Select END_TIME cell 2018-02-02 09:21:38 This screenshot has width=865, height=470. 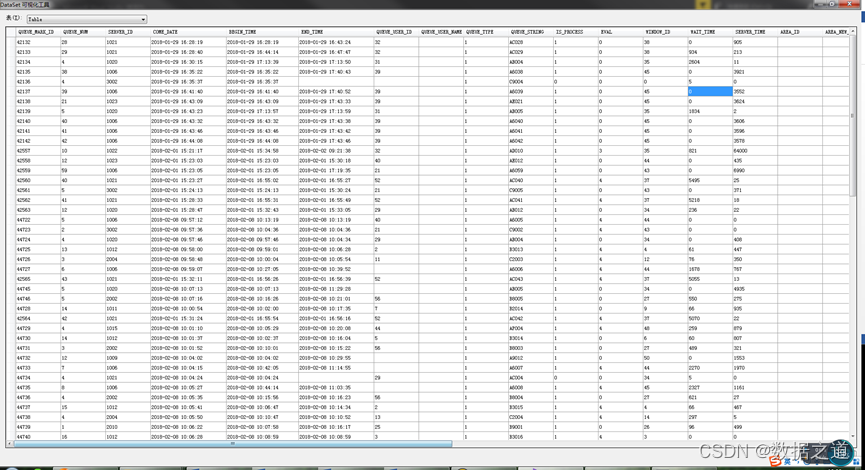(336, 151)
